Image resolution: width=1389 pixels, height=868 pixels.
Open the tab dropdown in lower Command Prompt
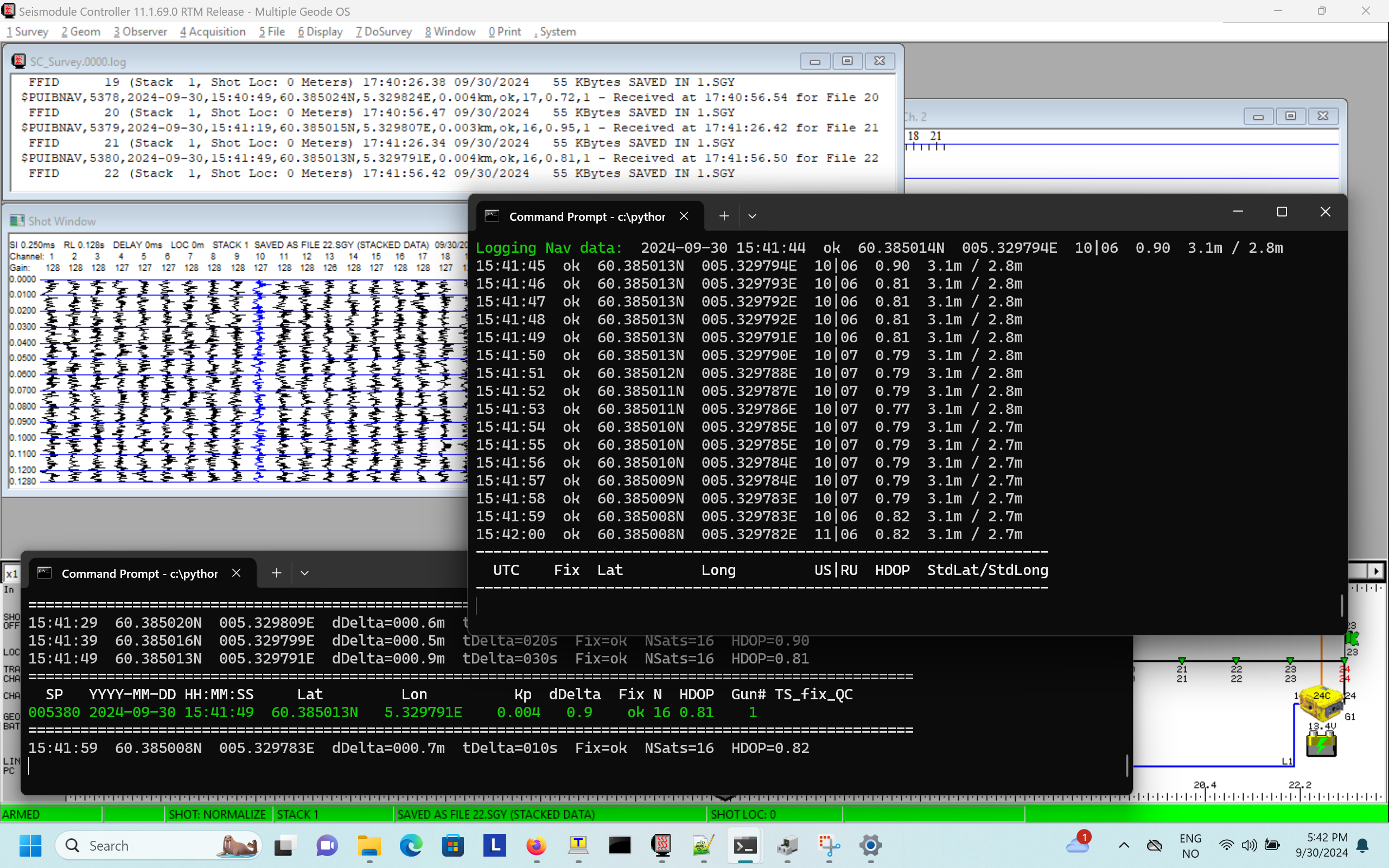pyautogui.click(x=304, y=573)
